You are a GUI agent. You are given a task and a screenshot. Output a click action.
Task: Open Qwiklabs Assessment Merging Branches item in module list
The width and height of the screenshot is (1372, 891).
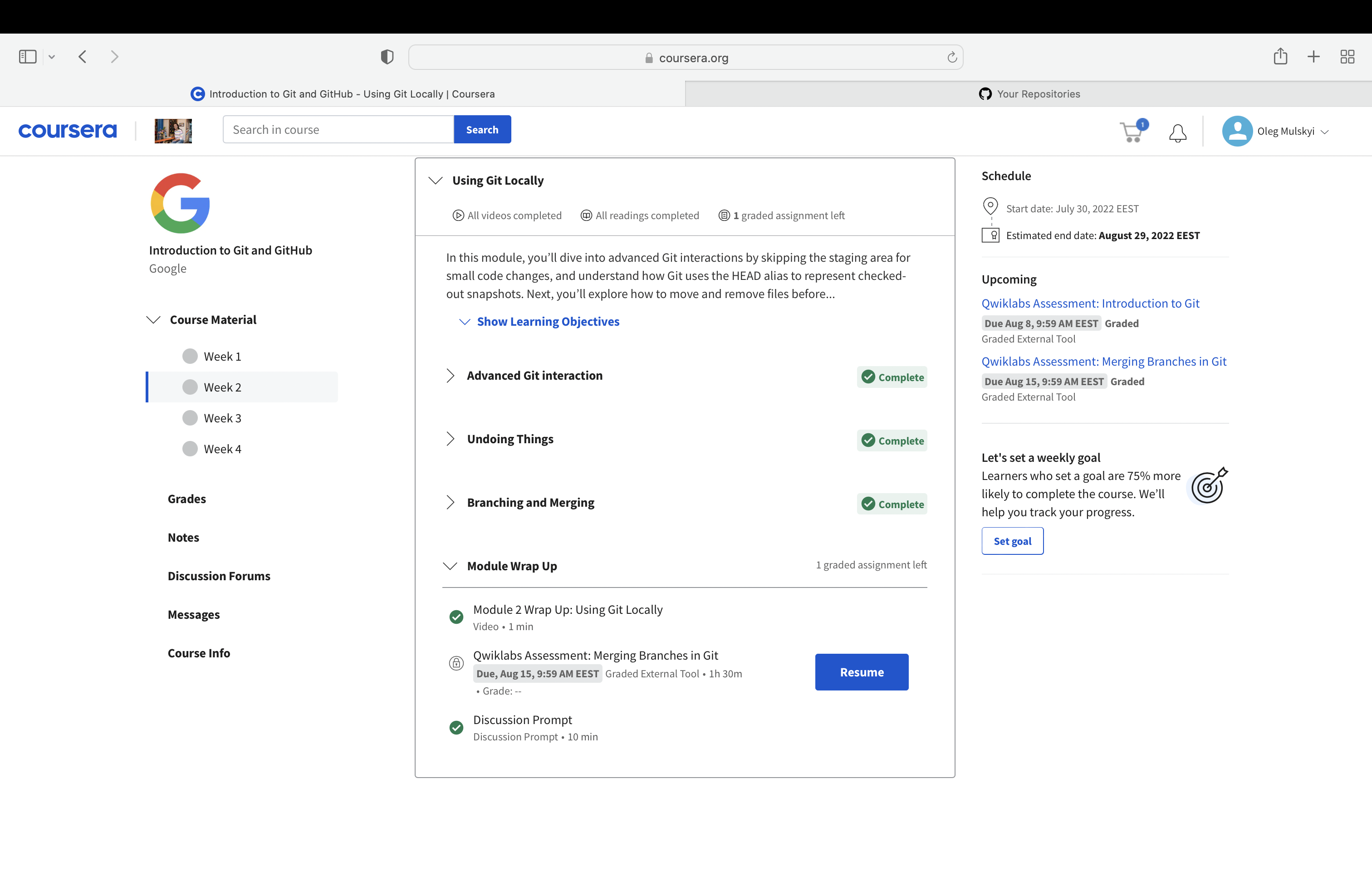pyautogui.click(x=595, y=655)
